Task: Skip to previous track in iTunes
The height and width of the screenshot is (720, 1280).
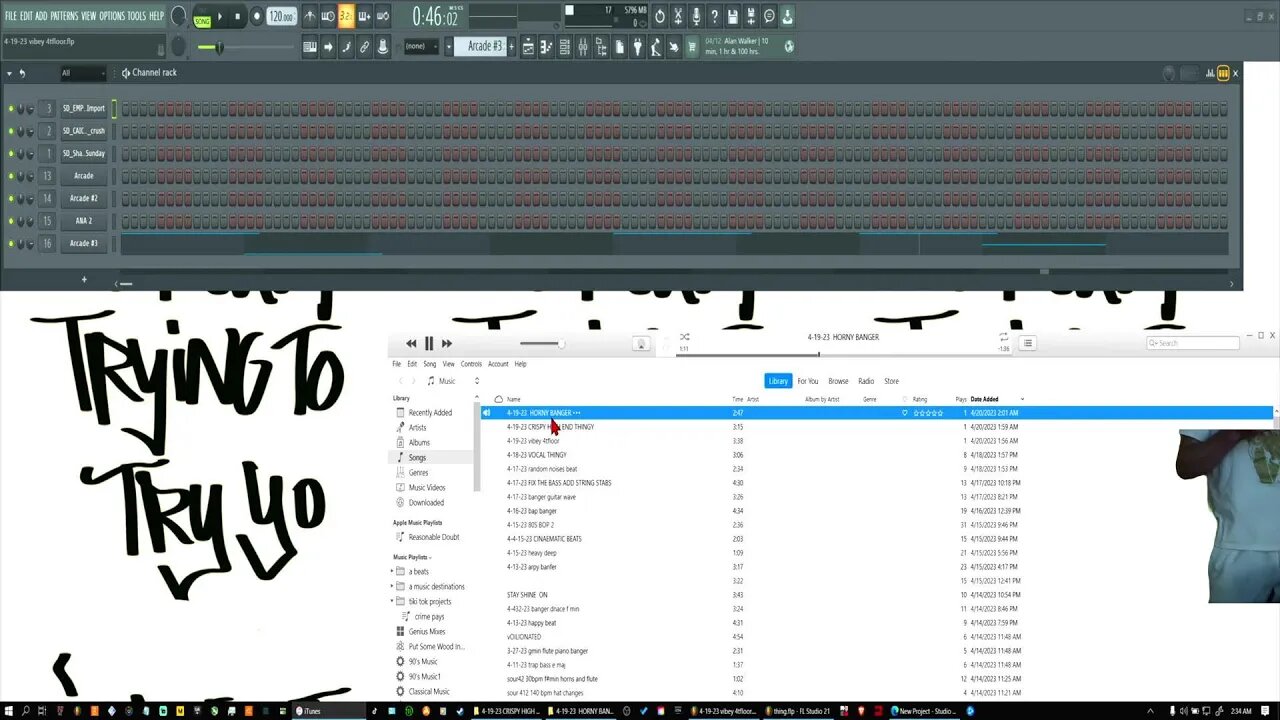Action: point(411,343)
